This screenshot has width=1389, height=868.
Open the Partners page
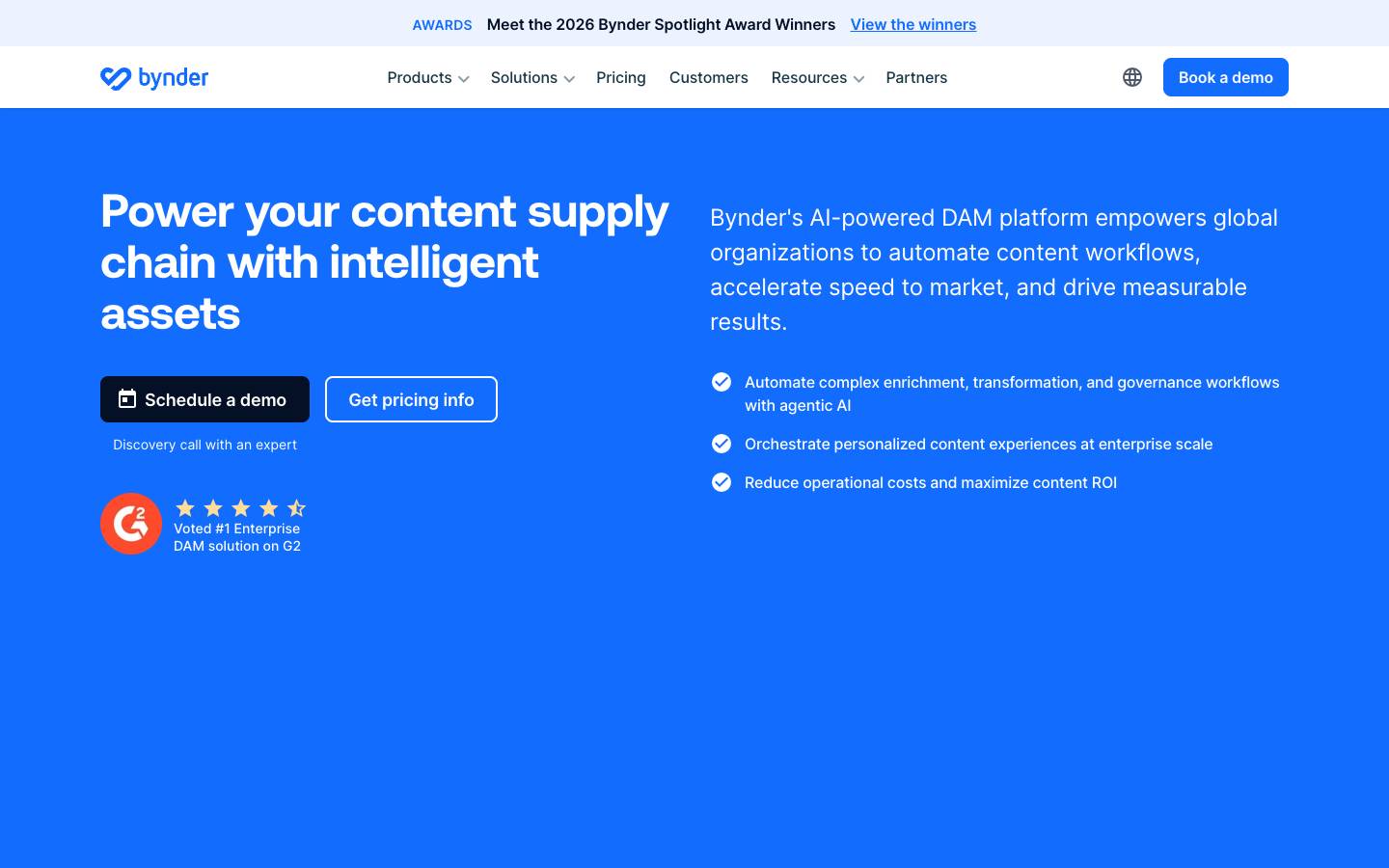pos(916,77)
